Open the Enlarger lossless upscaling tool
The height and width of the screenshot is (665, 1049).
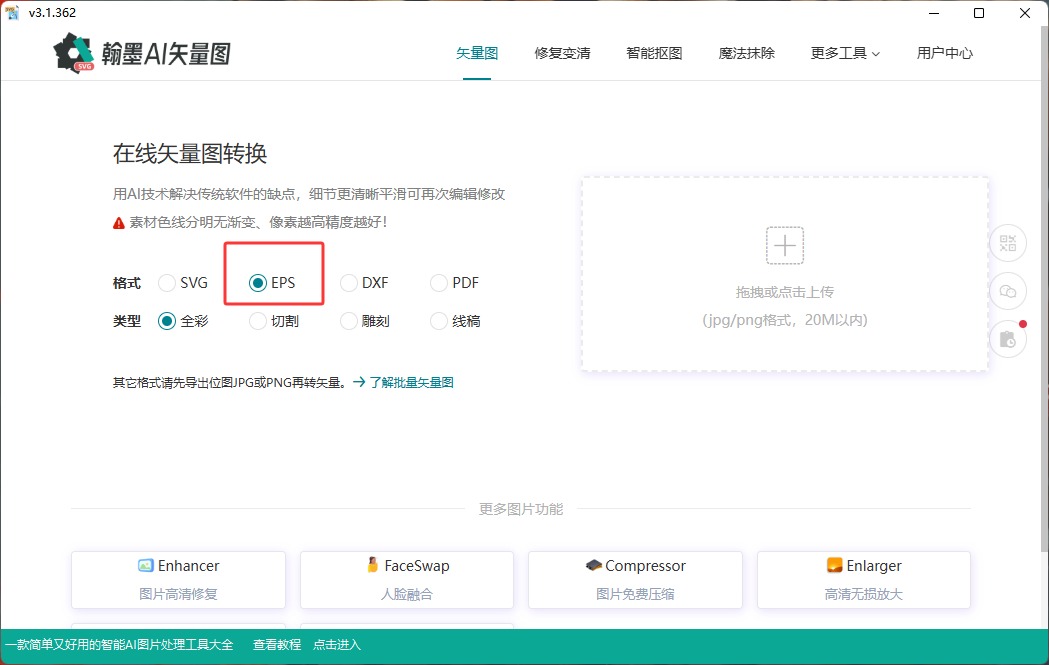pos(863,580)
